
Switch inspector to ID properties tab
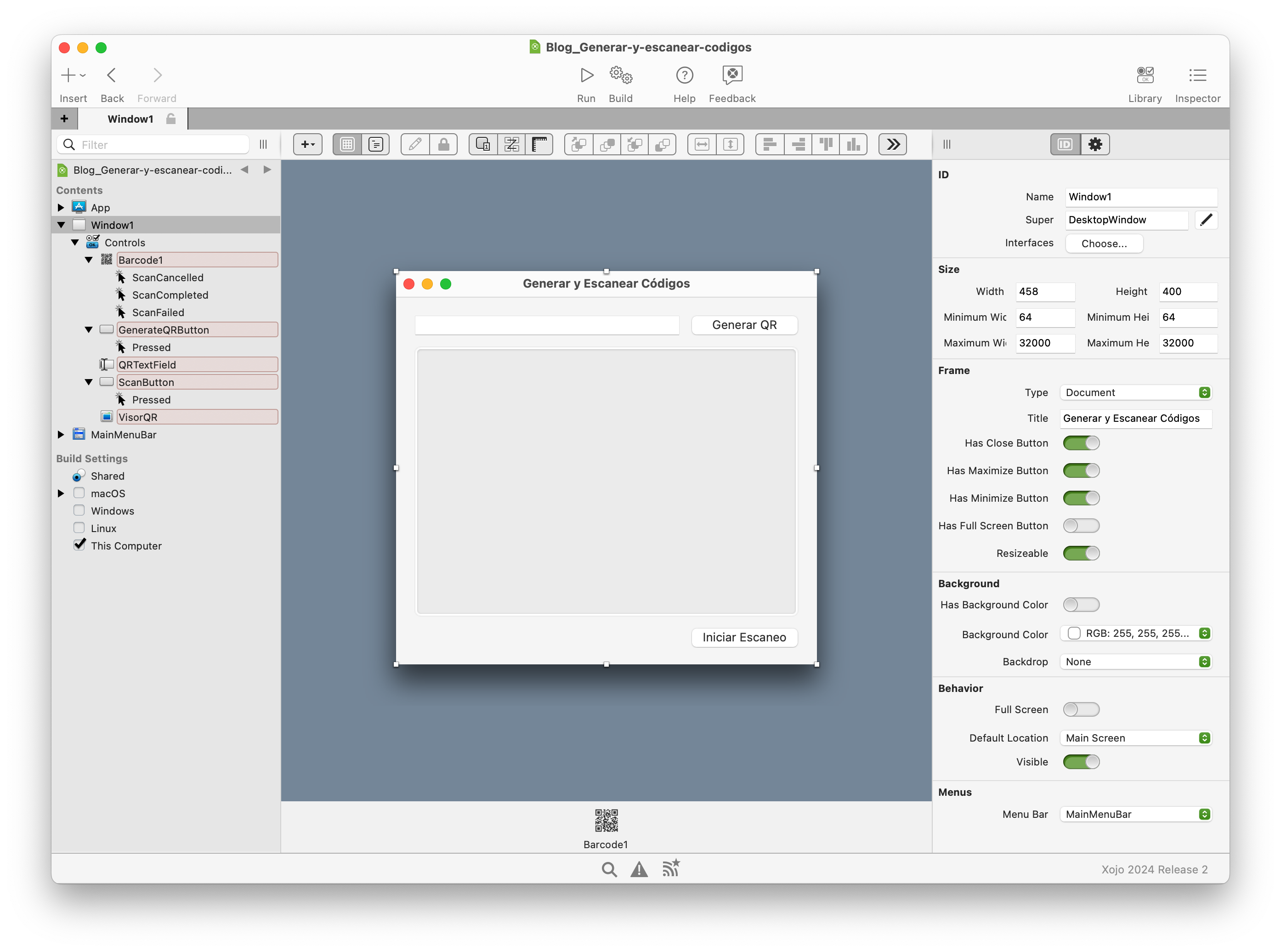point(1065,144)
